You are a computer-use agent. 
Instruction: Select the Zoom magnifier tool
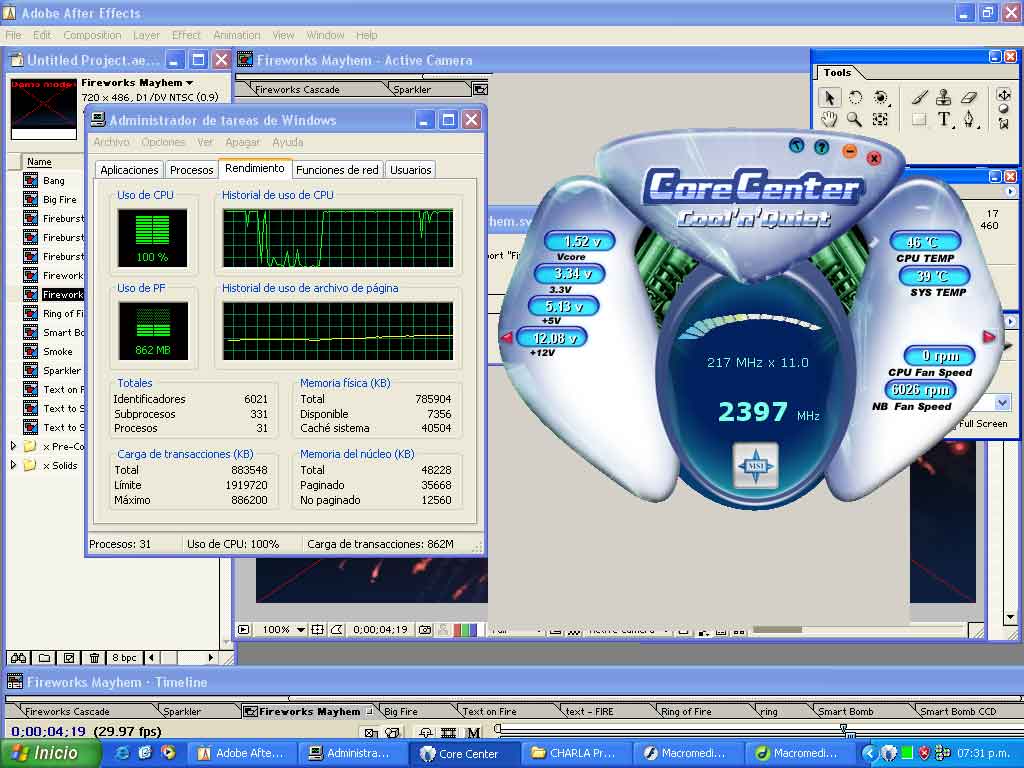pyautogui.click(x=854, y=119)
